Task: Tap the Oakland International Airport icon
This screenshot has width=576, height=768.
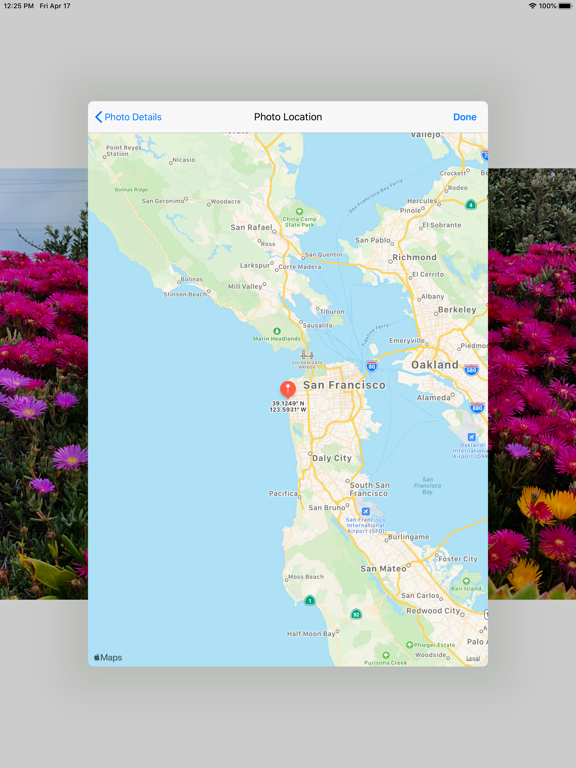Action: (471, 437)
